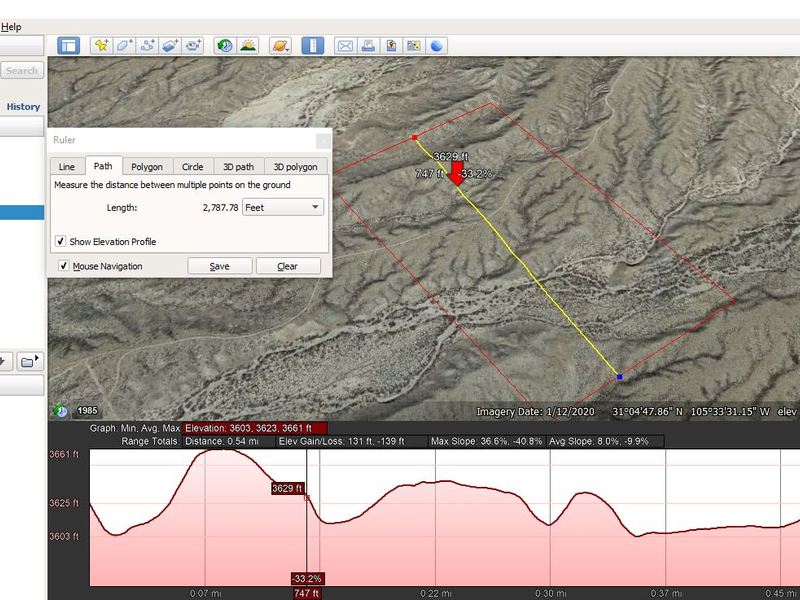The height and width of the screenshot is (600, 800).
Task: Click the -33.2% slope label below the graph
Action: (308, 579)
